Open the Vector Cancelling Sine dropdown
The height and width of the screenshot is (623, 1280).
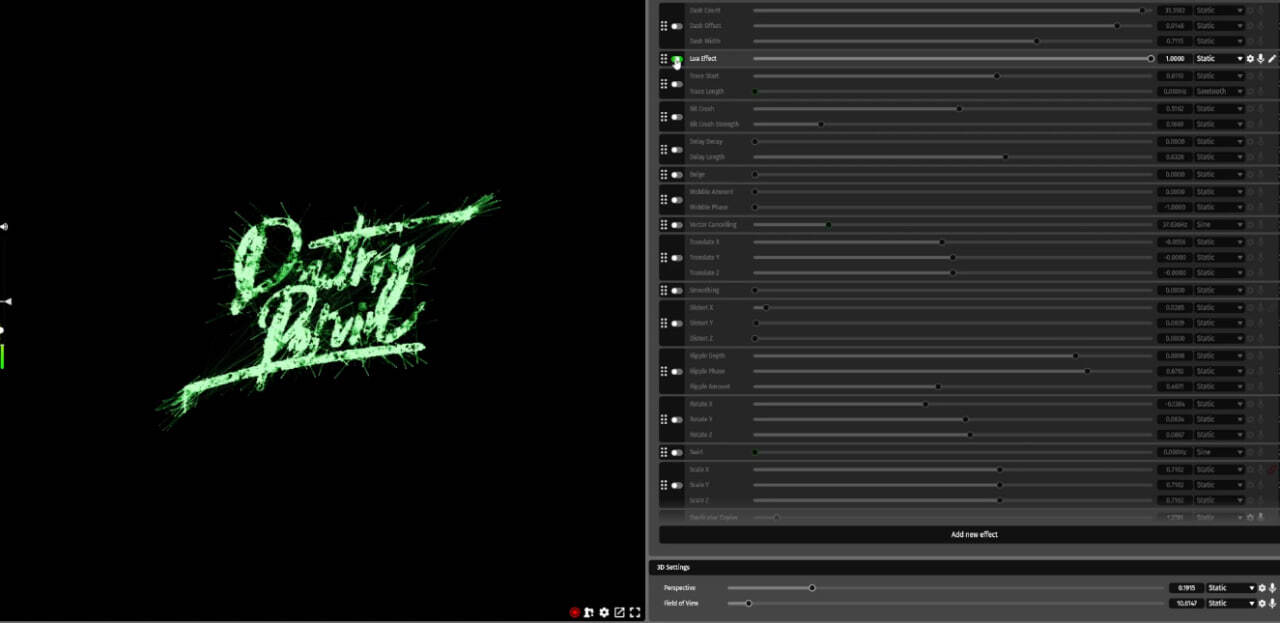pos(1219,225)
